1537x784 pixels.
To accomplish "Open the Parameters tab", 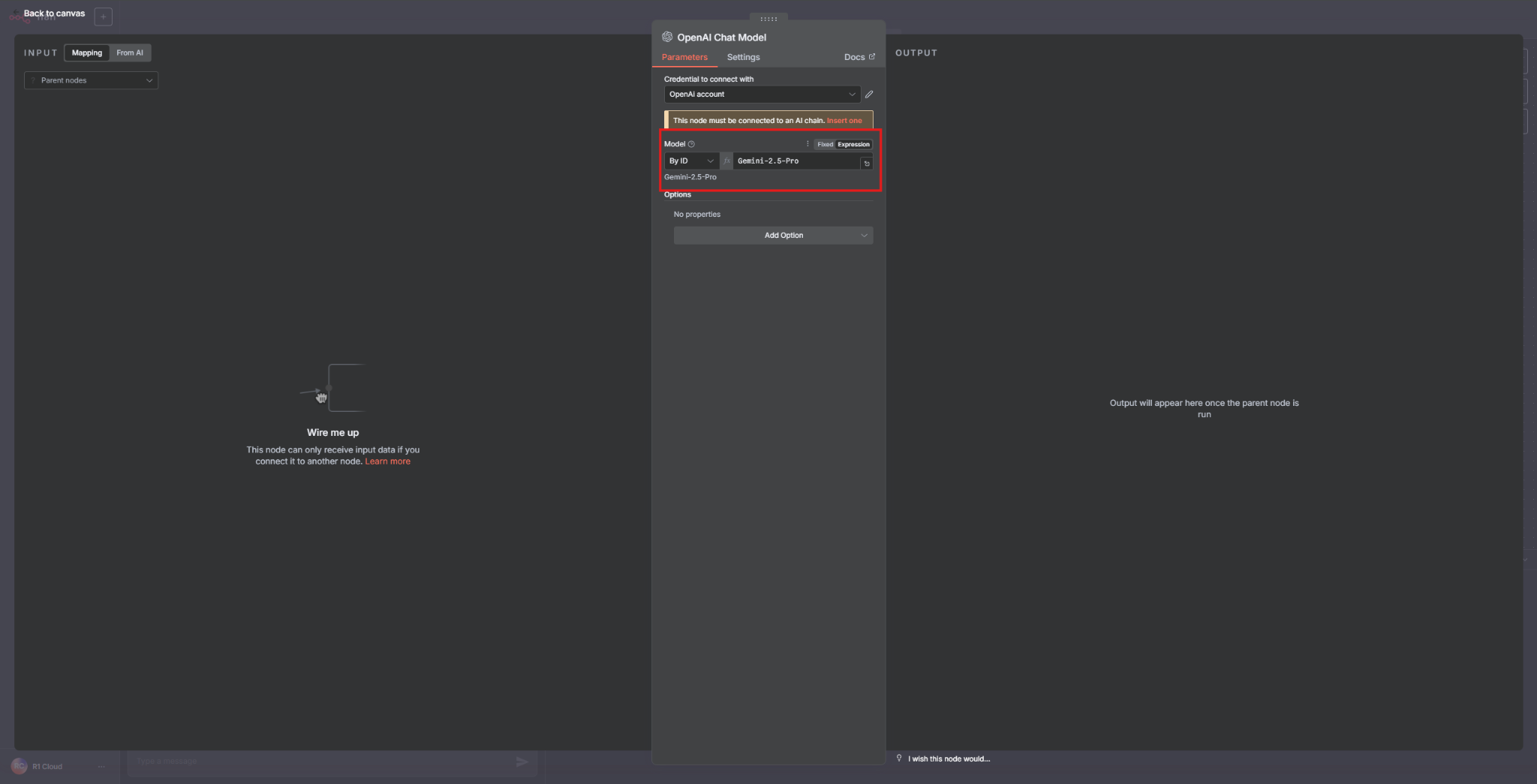I will (x=684, y=57).
